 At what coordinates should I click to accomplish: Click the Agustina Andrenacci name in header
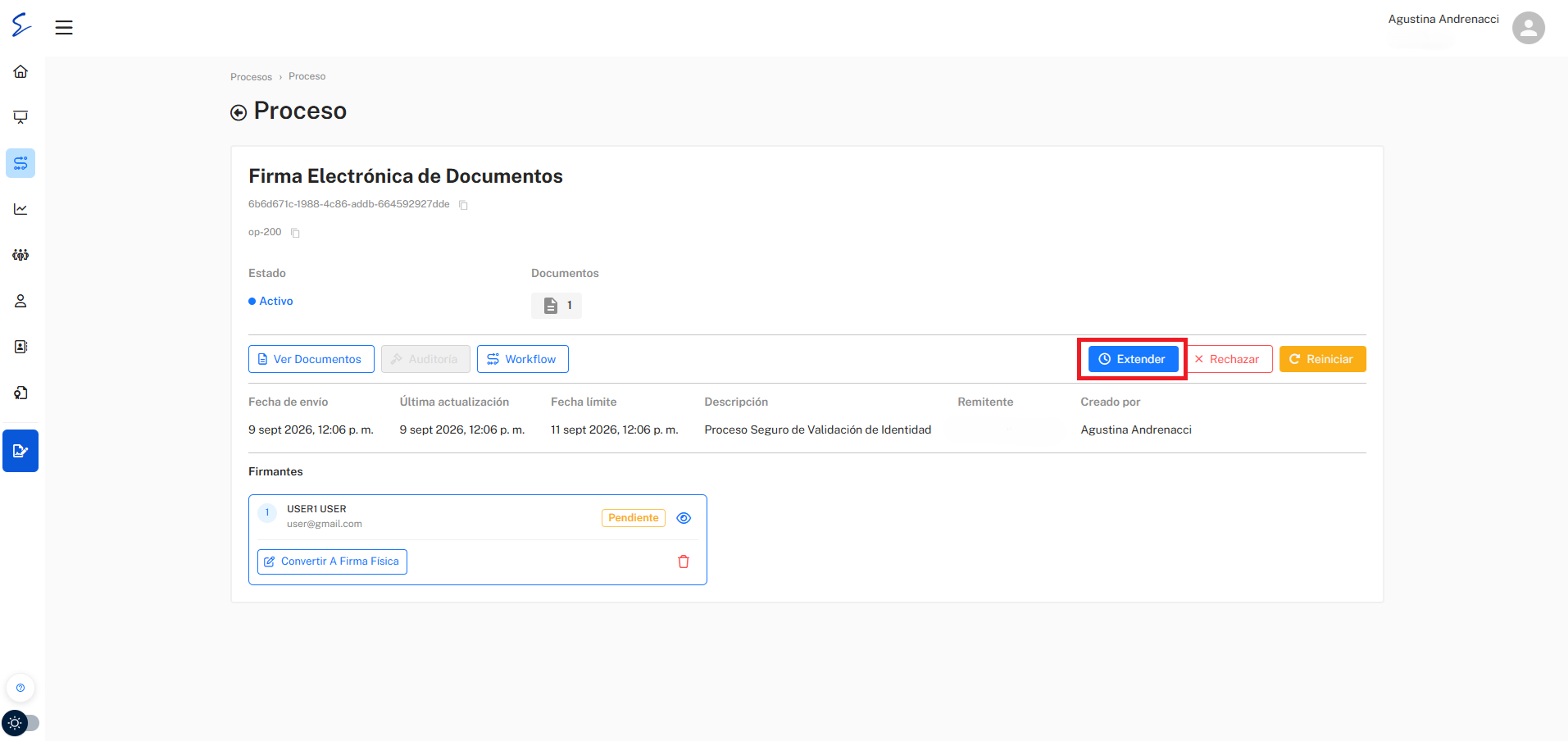coord(1443,19)
